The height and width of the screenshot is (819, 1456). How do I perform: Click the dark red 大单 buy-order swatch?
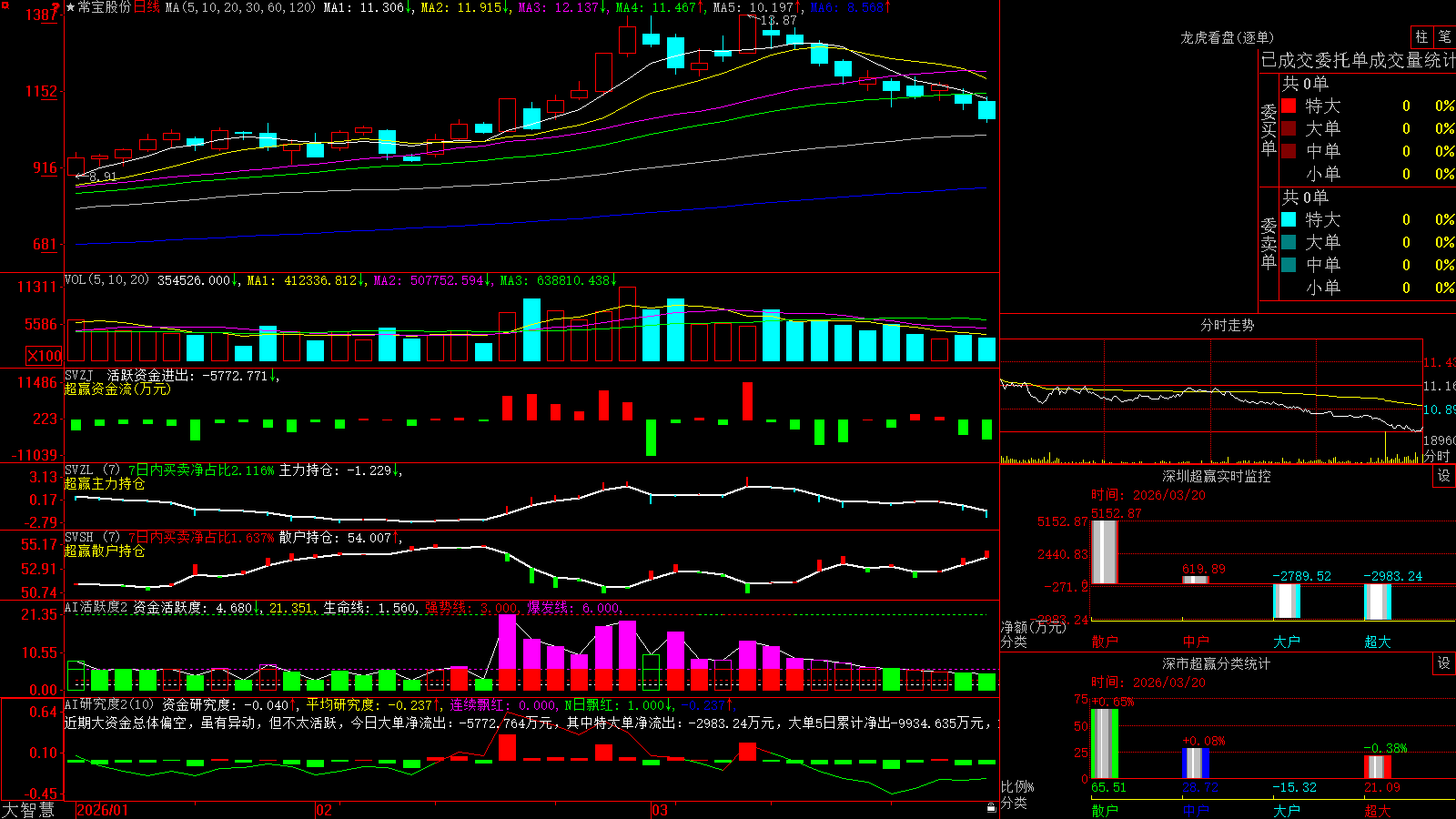1289,128
